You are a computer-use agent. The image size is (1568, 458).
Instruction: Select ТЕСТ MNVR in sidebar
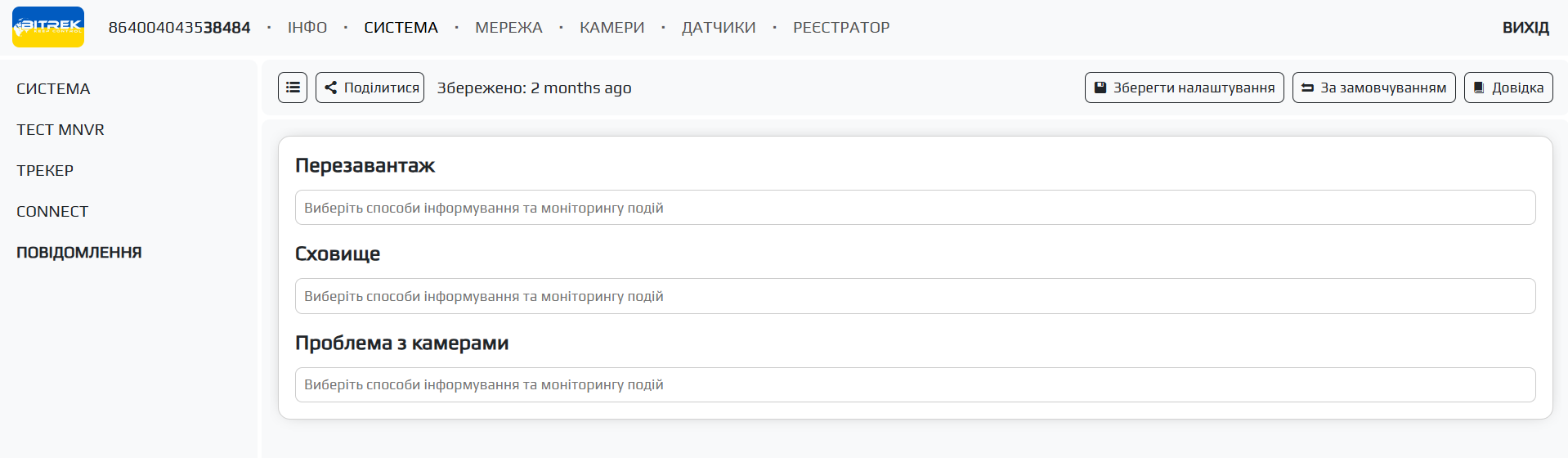click(60, 130)
